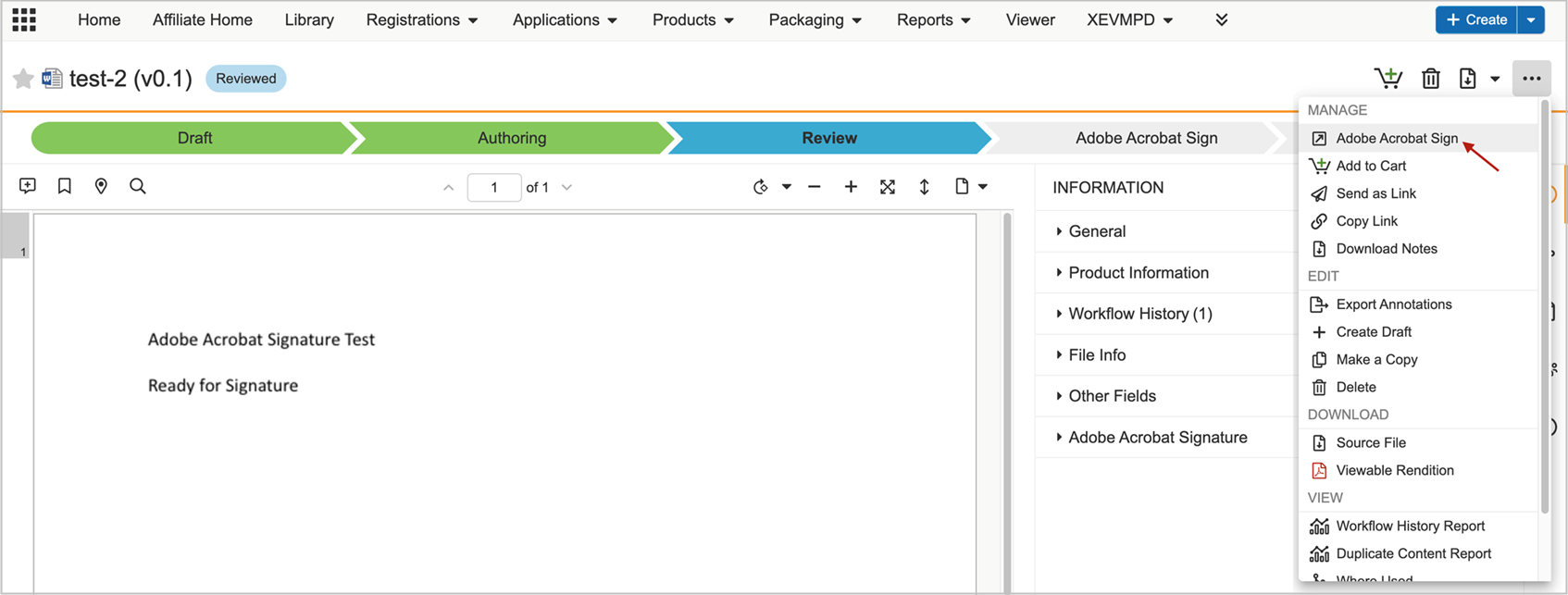Viewport: 1568px width, 595px height.
Task: Click the fit-to-page expand icon
Action: [x=888, y=187]
